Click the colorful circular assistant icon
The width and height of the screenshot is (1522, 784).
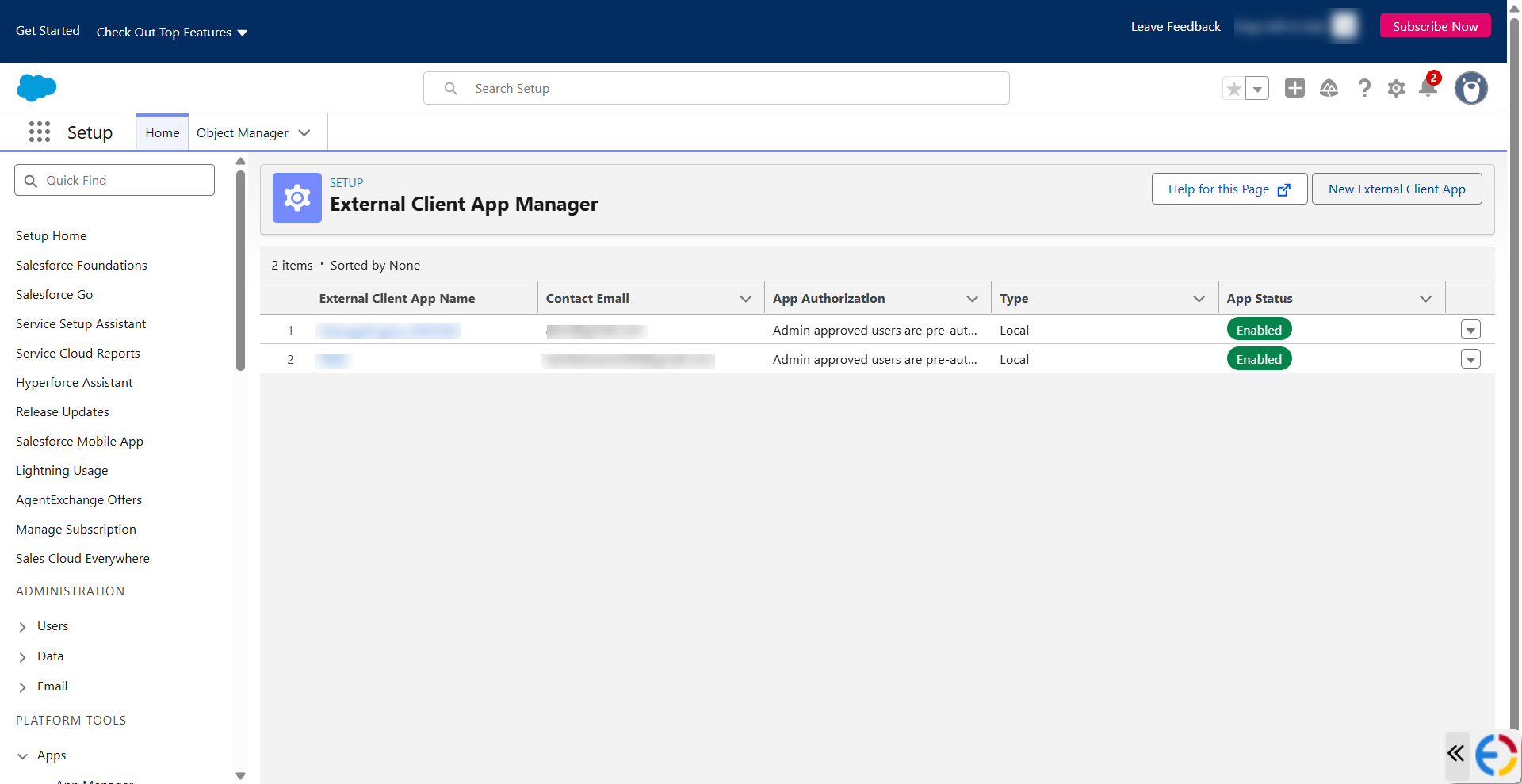[1497, 754]
